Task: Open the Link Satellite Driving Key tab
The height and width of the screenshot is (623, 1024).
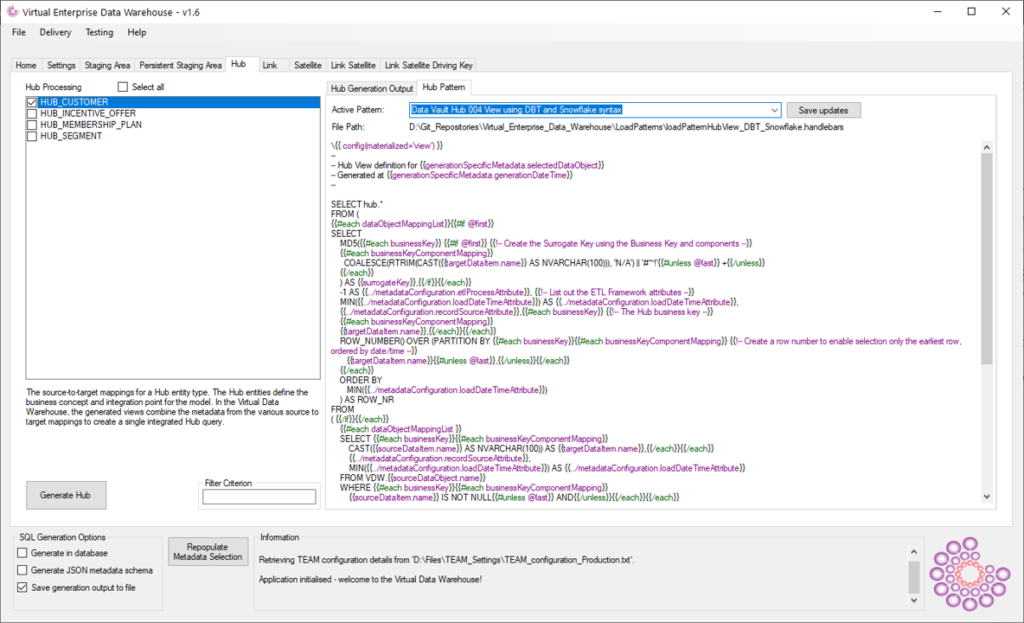Action: point(429,65)
